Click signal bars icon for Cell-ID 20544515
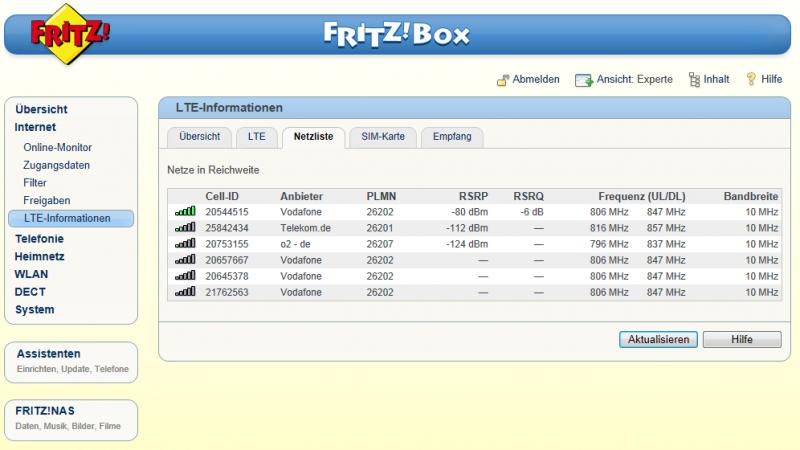Screen dimensions: 800x450 pos(185,211)
